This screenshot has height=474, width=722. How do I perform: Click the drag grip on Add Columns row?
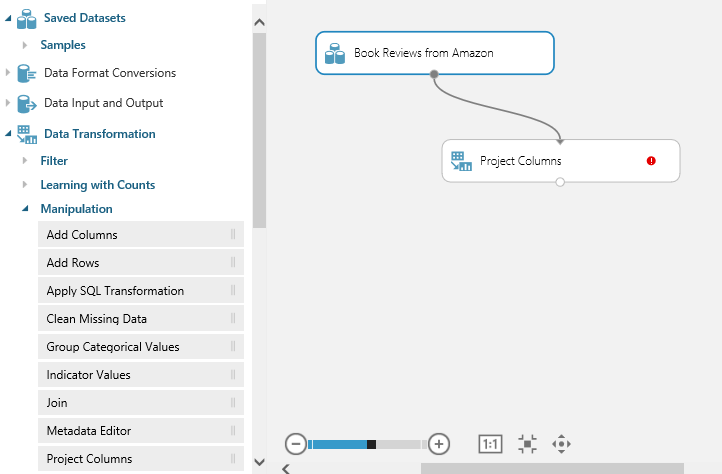click(233, 234)
